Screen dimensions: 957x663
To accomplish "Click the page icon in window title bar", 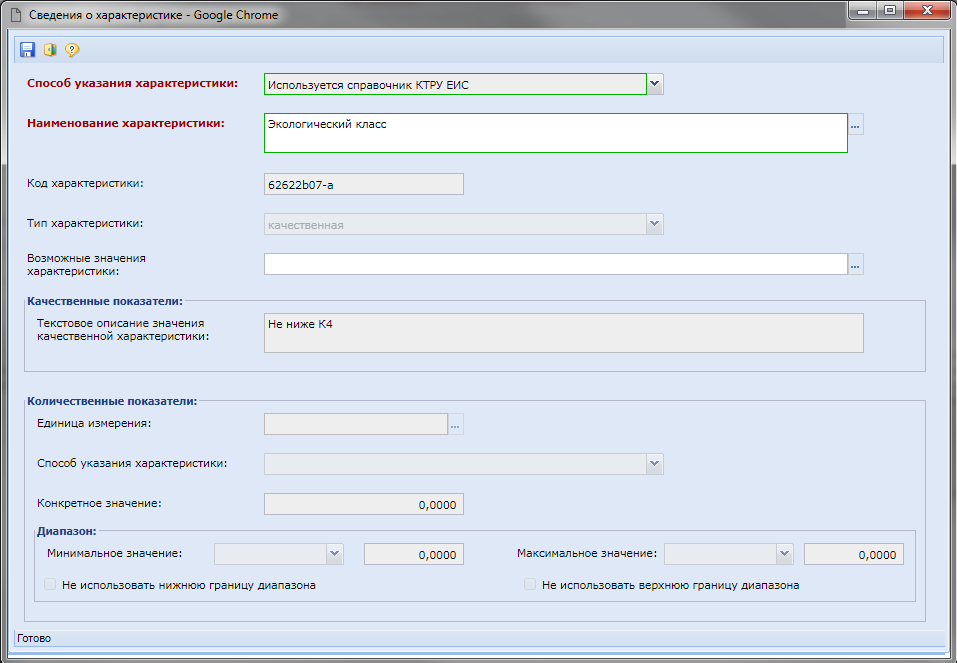I will tap(16, 16).
